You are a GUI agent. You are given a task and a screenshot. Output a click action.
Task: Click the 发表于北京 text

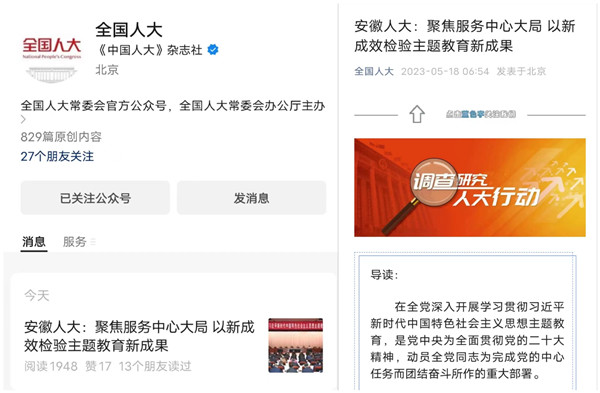click(521, 71)
